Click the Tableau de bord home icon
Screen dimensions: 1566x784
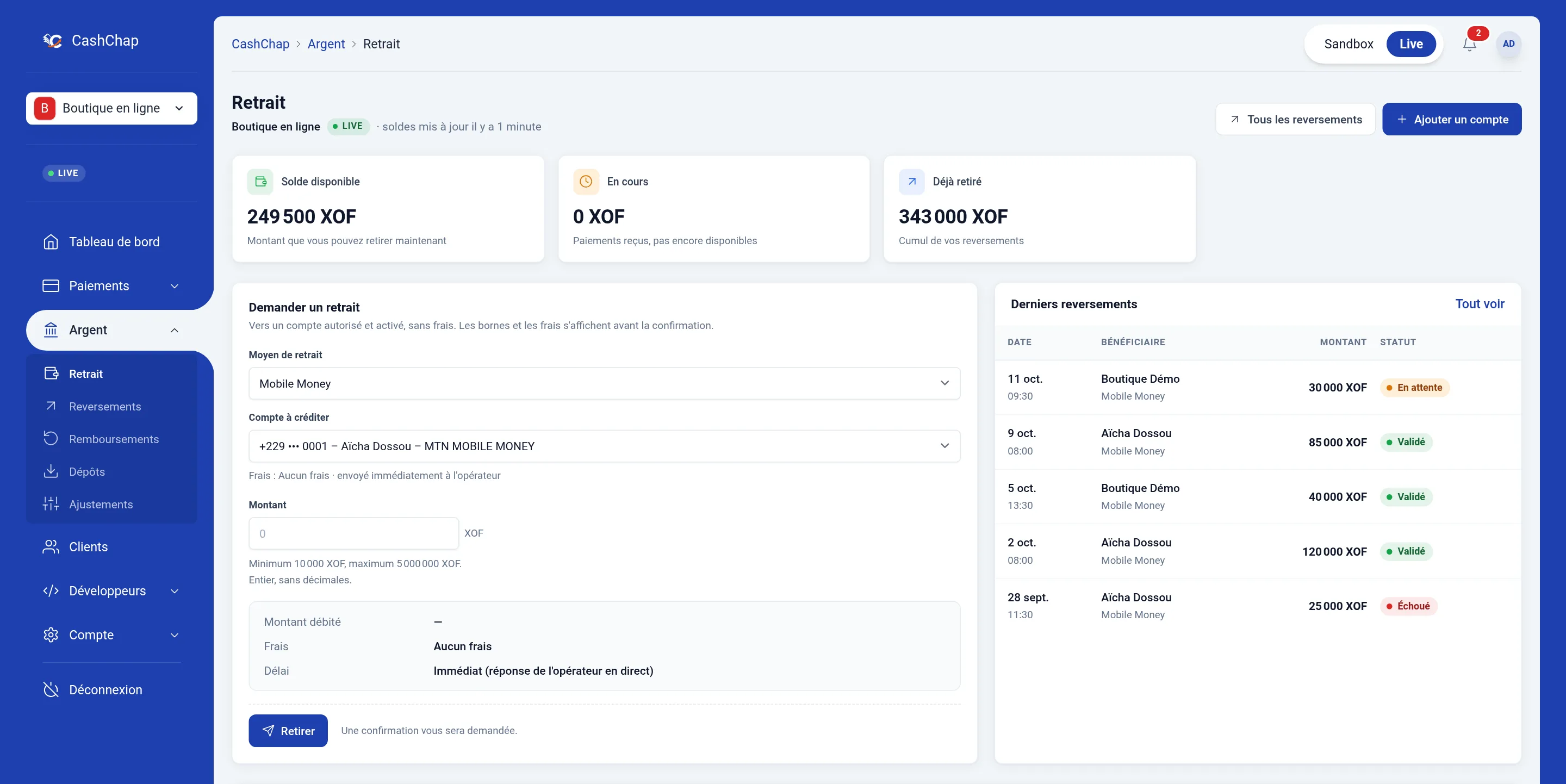pyautogui.click(x=51, y=242)
